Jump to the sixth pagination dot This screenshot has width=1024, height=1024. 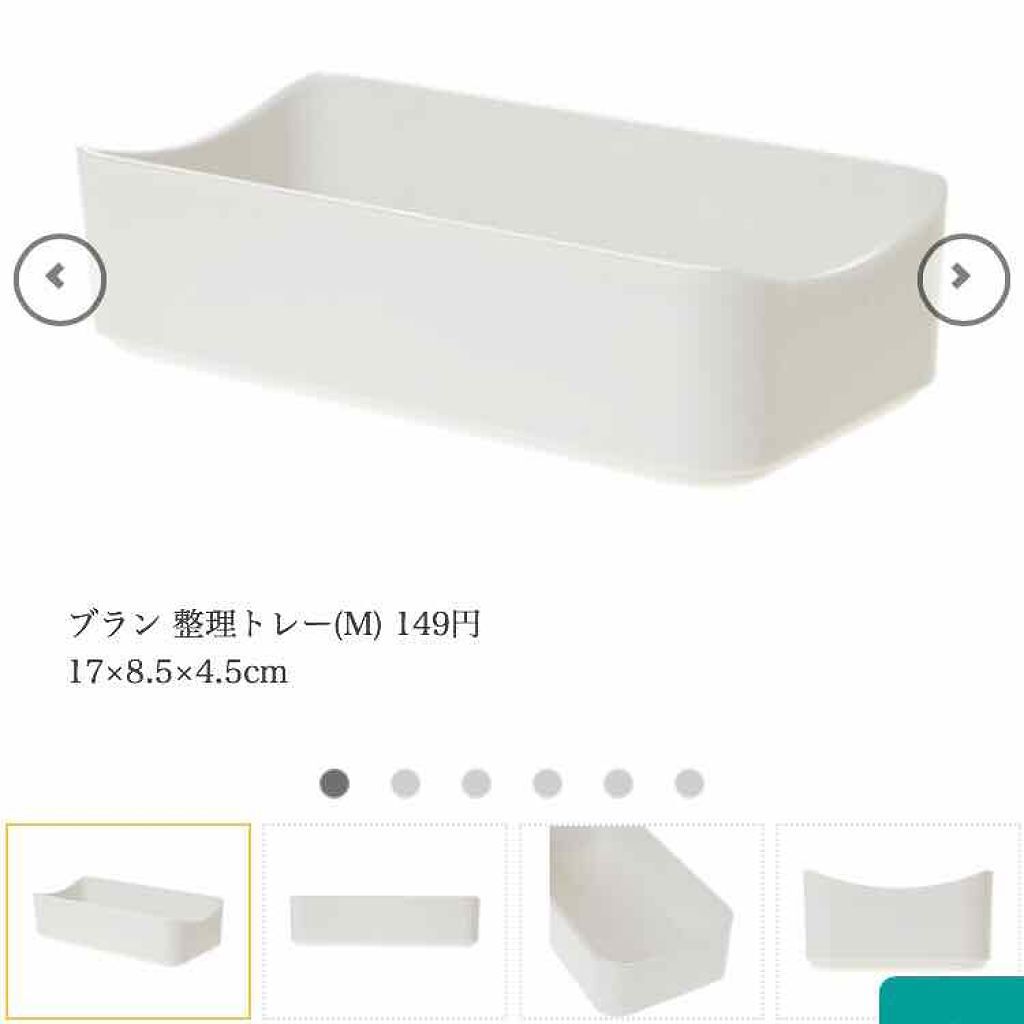689,782
